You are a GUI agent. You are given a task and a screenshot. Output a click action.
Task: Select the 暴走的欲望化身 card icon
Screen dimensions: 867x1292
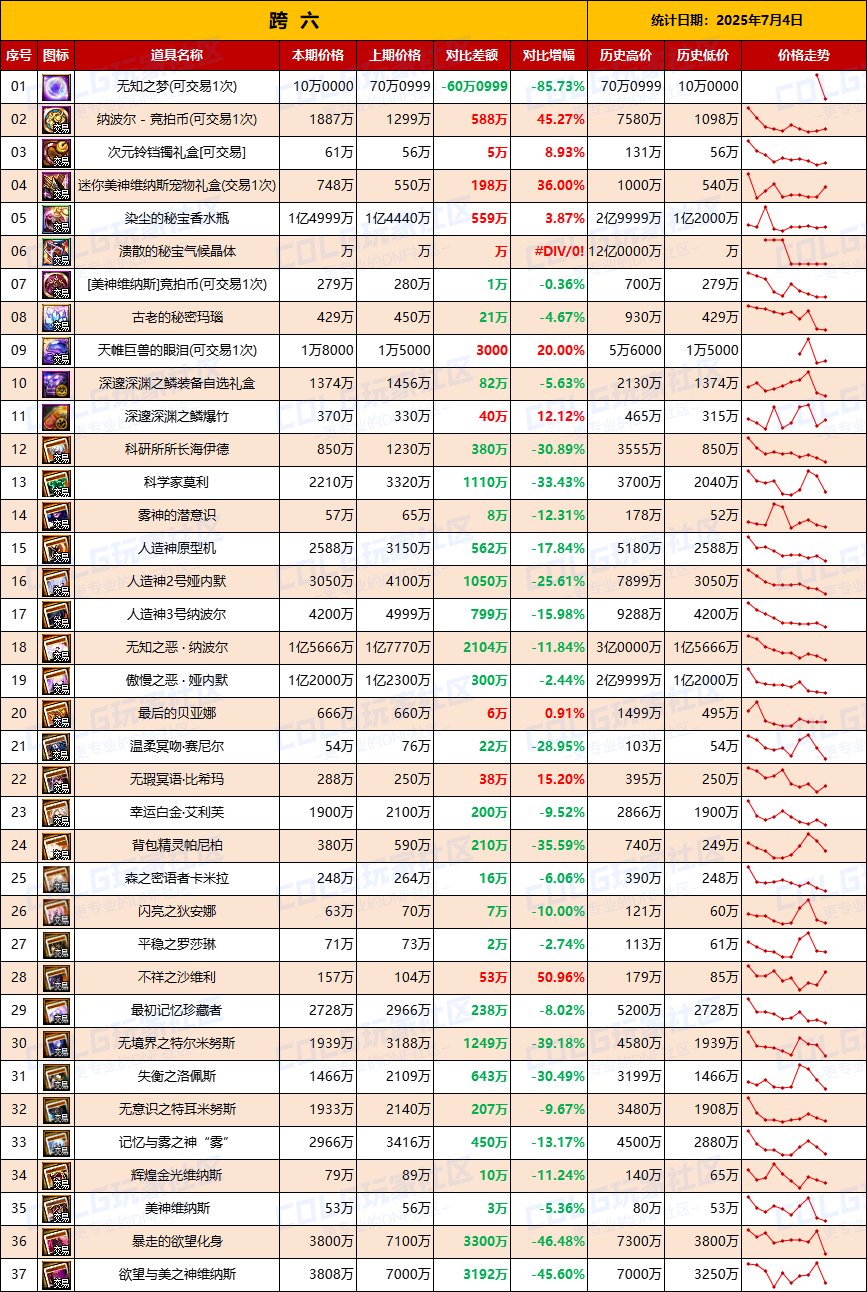[56, 1242]
